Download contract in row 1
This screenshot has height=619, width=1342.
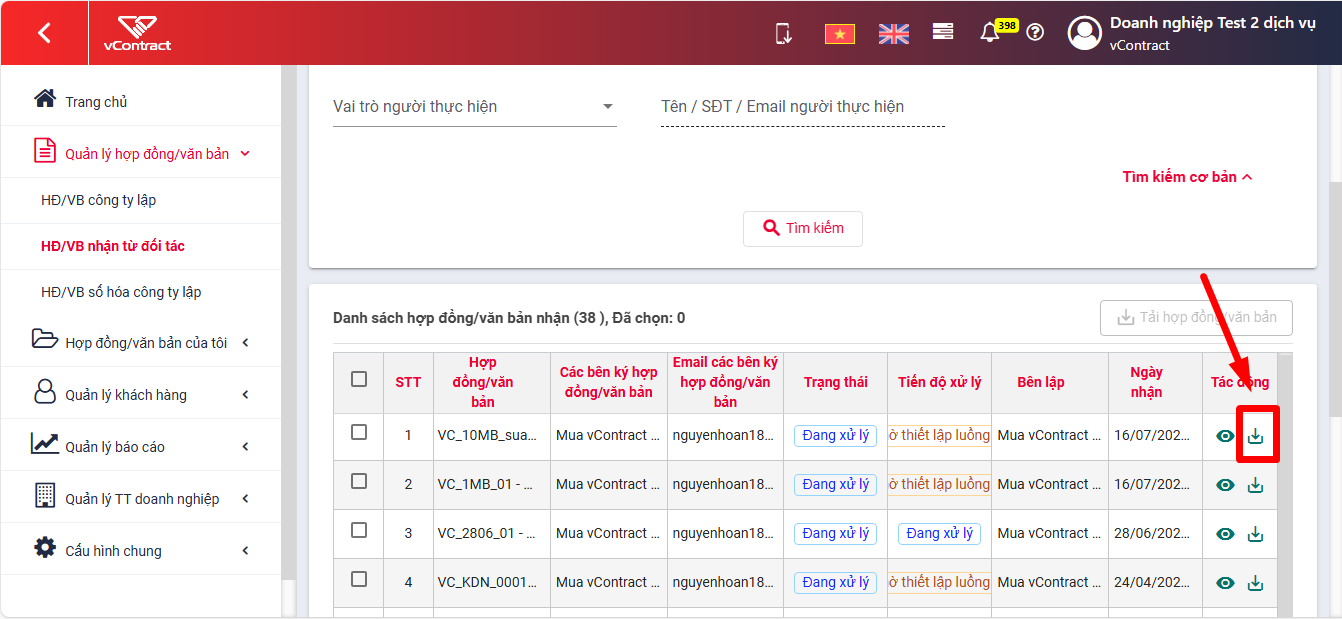pyautogui.click(x=1256, y=436)
